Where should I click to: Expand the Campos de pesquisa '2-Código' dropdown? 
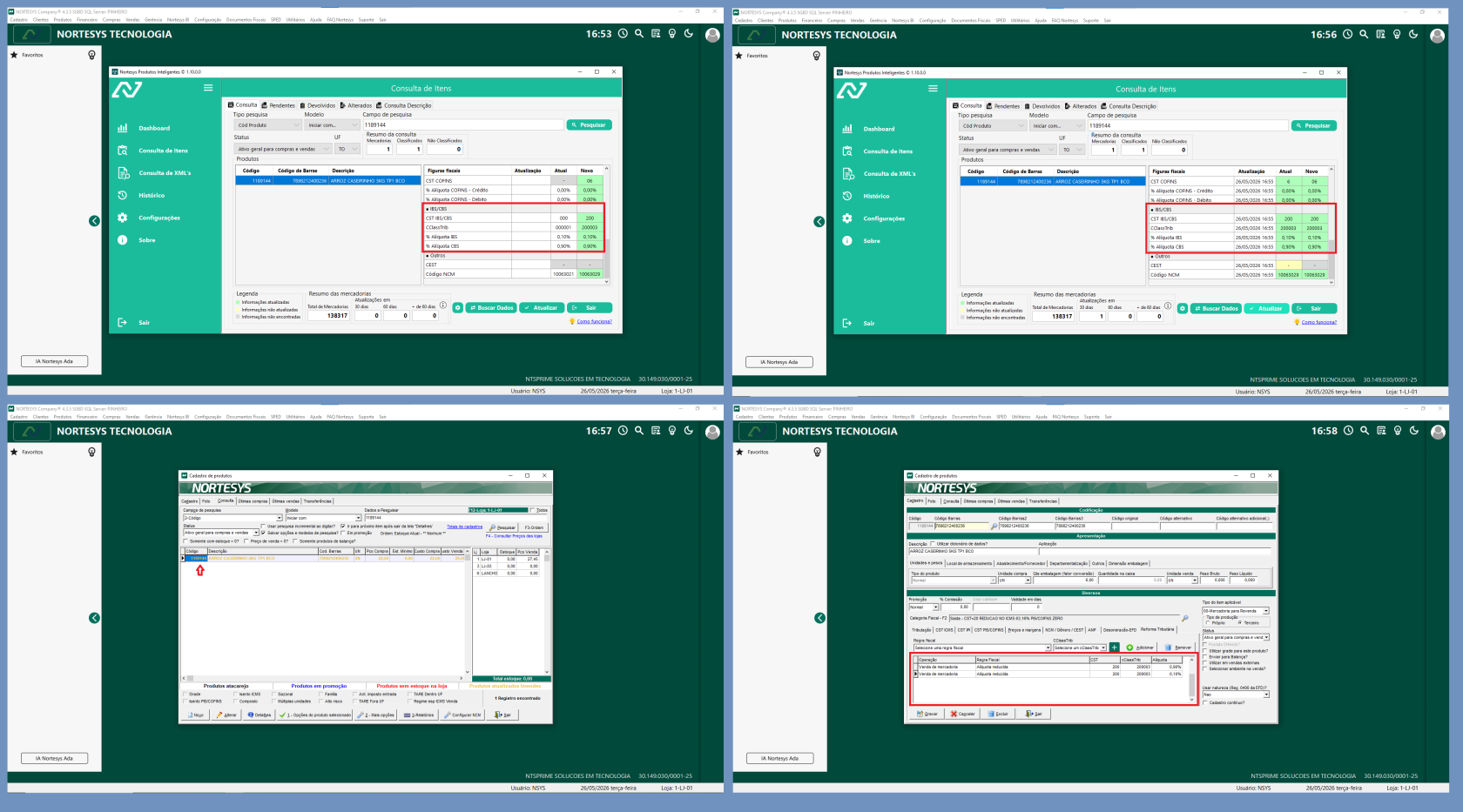pos(233,518)
